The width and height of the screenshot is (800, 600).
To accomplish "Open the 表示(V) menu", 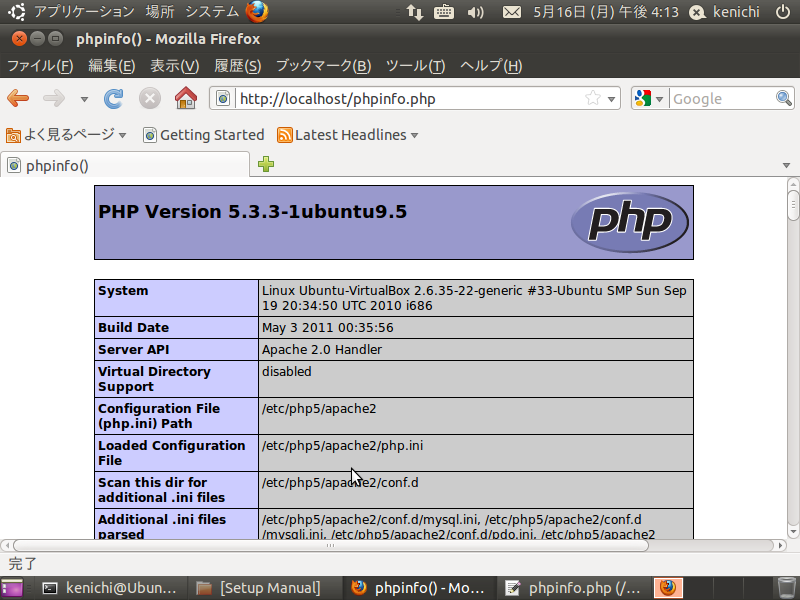I will pyautogui.click(x=174, y=66).
